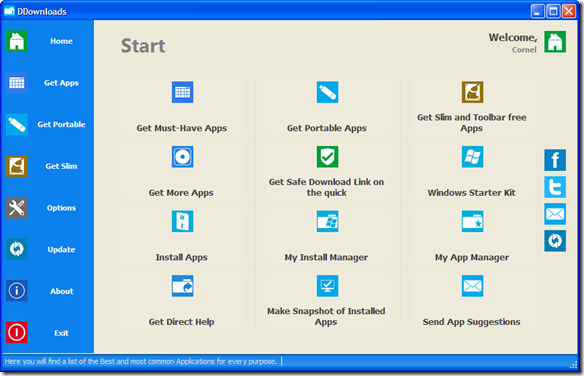Open the My App Manager link
Screen dimensions: 584x376
click(472, 257)
